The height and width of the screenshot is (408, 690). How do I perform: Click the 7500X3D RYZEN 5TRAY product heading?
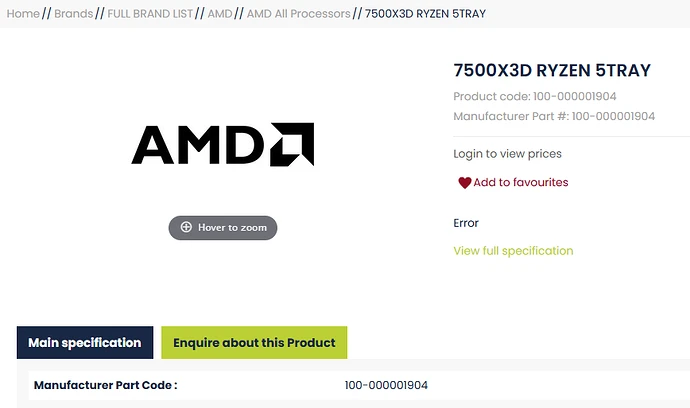coord(551,70)
